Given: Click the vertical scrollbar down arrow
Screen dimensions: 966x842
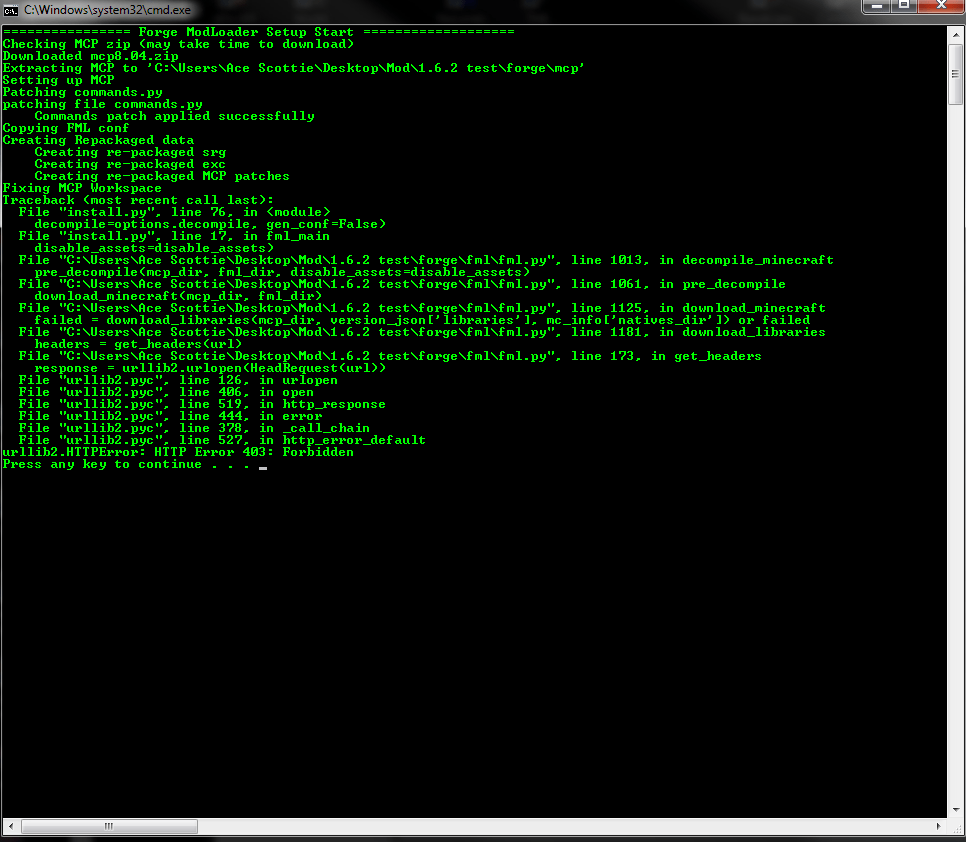Looking at the screenshot, I should 956,809.
